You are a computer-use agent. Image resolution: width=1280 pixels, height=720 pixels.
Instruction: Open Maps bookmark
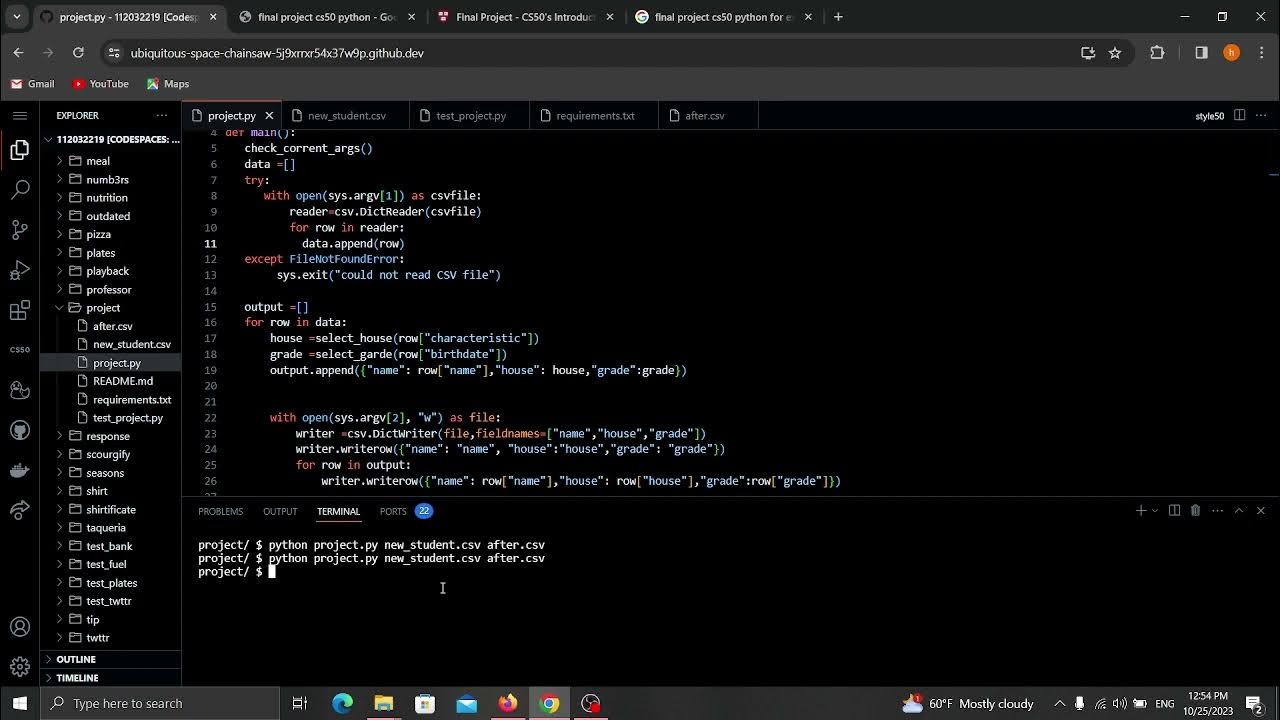(167, 84)
